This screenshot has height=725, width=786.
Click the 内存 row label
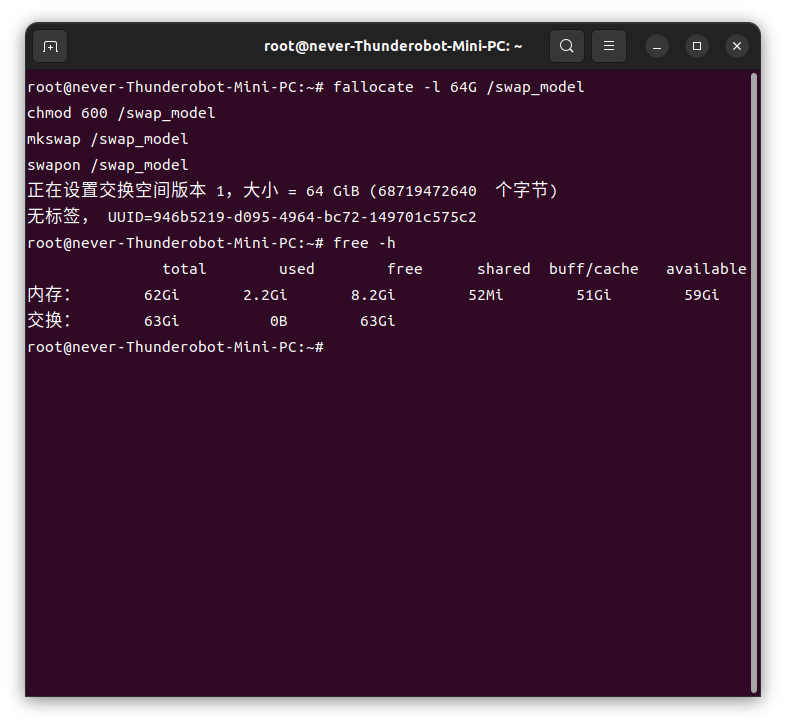[x=49, y=295]
